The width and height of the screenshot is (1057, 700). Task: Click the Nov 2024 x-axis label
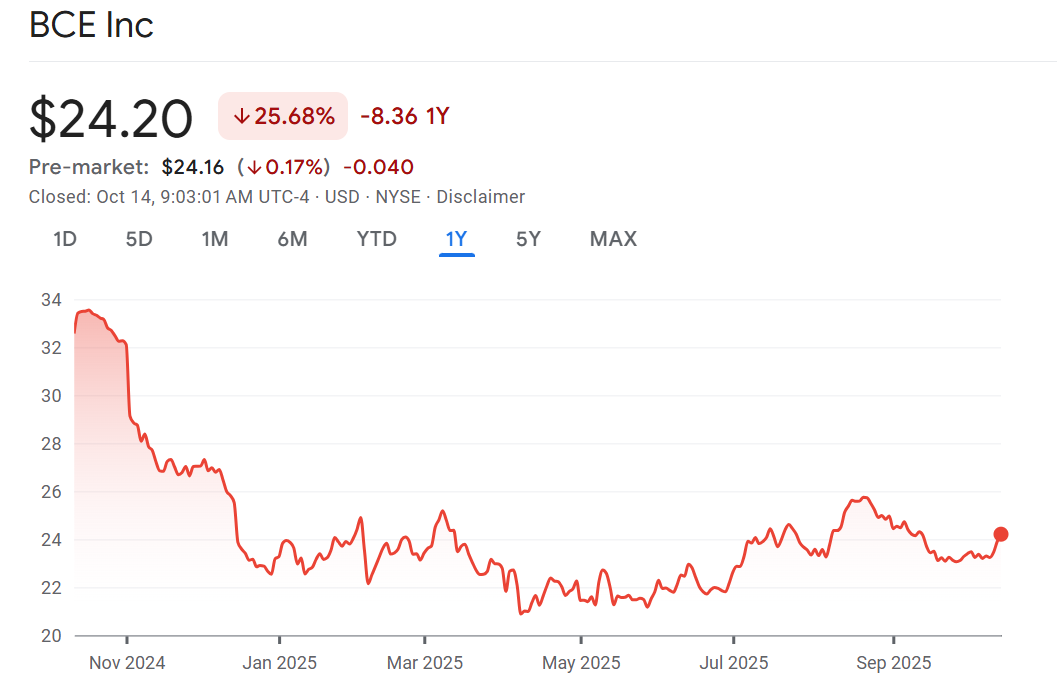point(127,662)
